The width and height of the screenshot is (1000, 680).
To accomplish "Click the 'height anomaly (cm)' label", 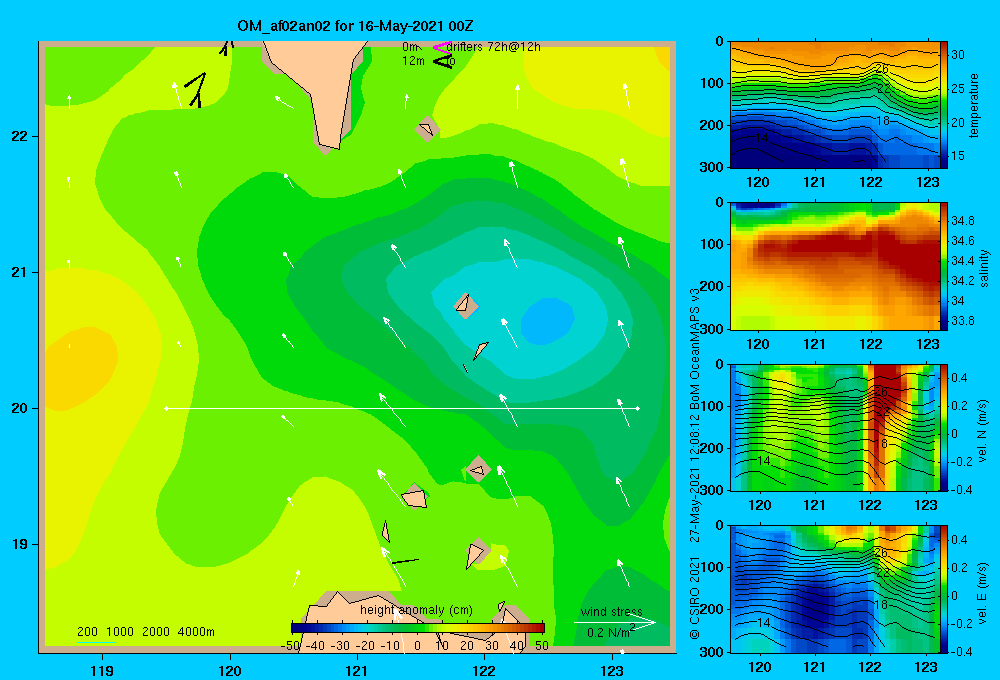I will [416, 610].
